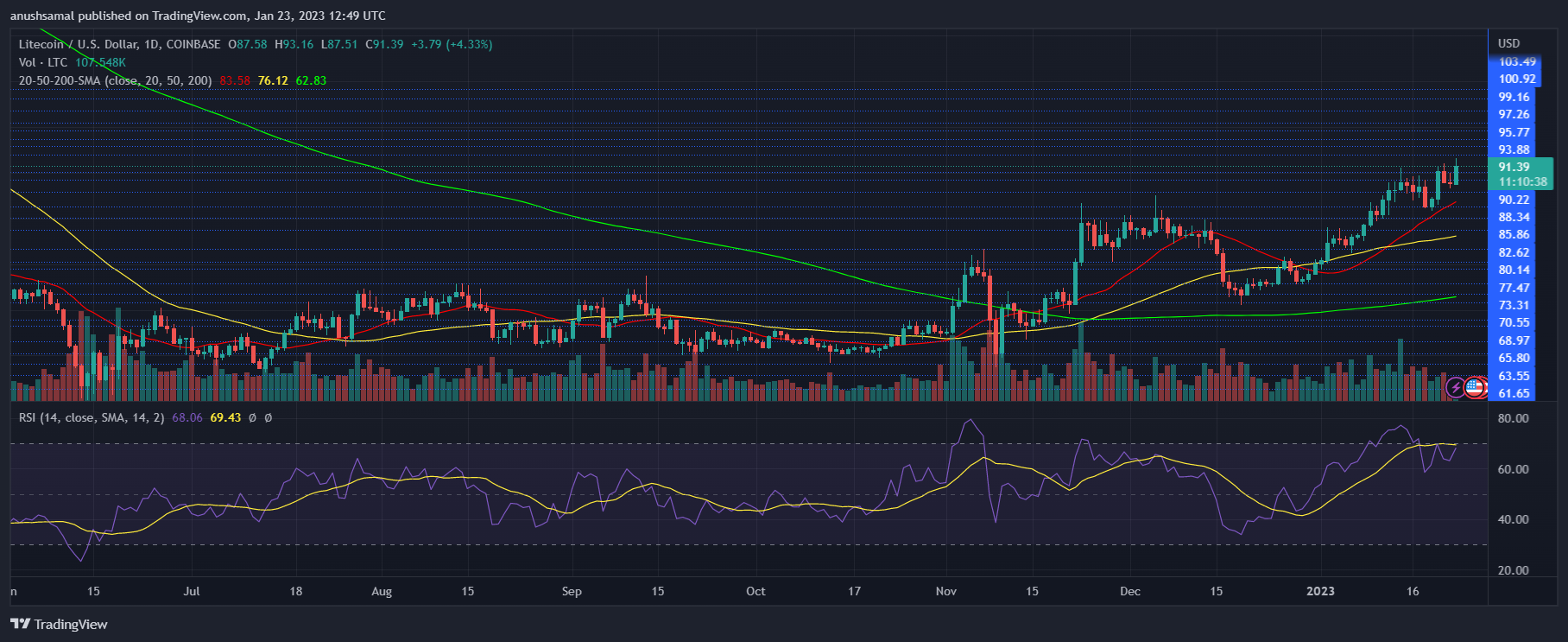Click the US flag economic event icon

point(1475,387)
